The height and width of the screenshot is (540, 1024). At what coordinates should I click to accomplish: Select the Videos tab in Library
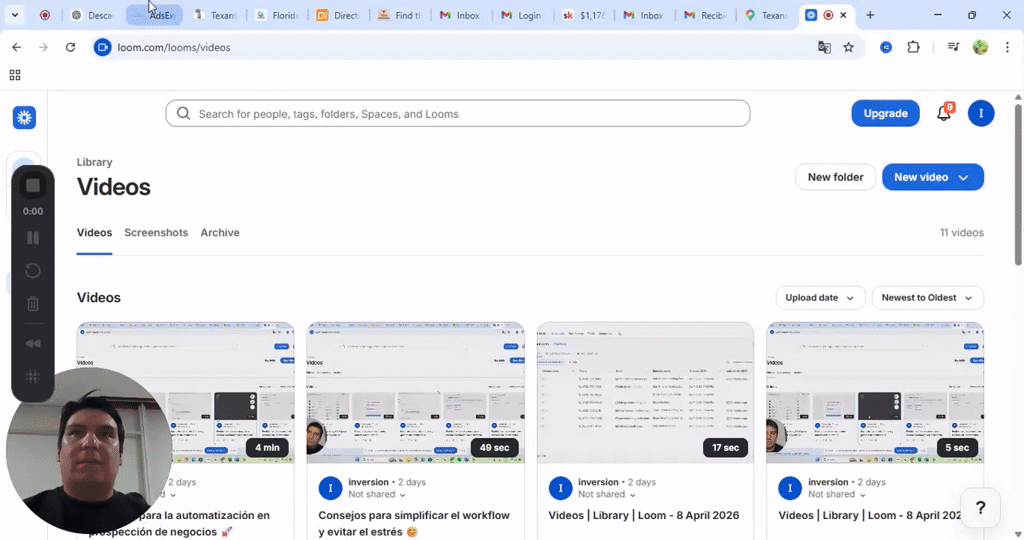(94, 232)
